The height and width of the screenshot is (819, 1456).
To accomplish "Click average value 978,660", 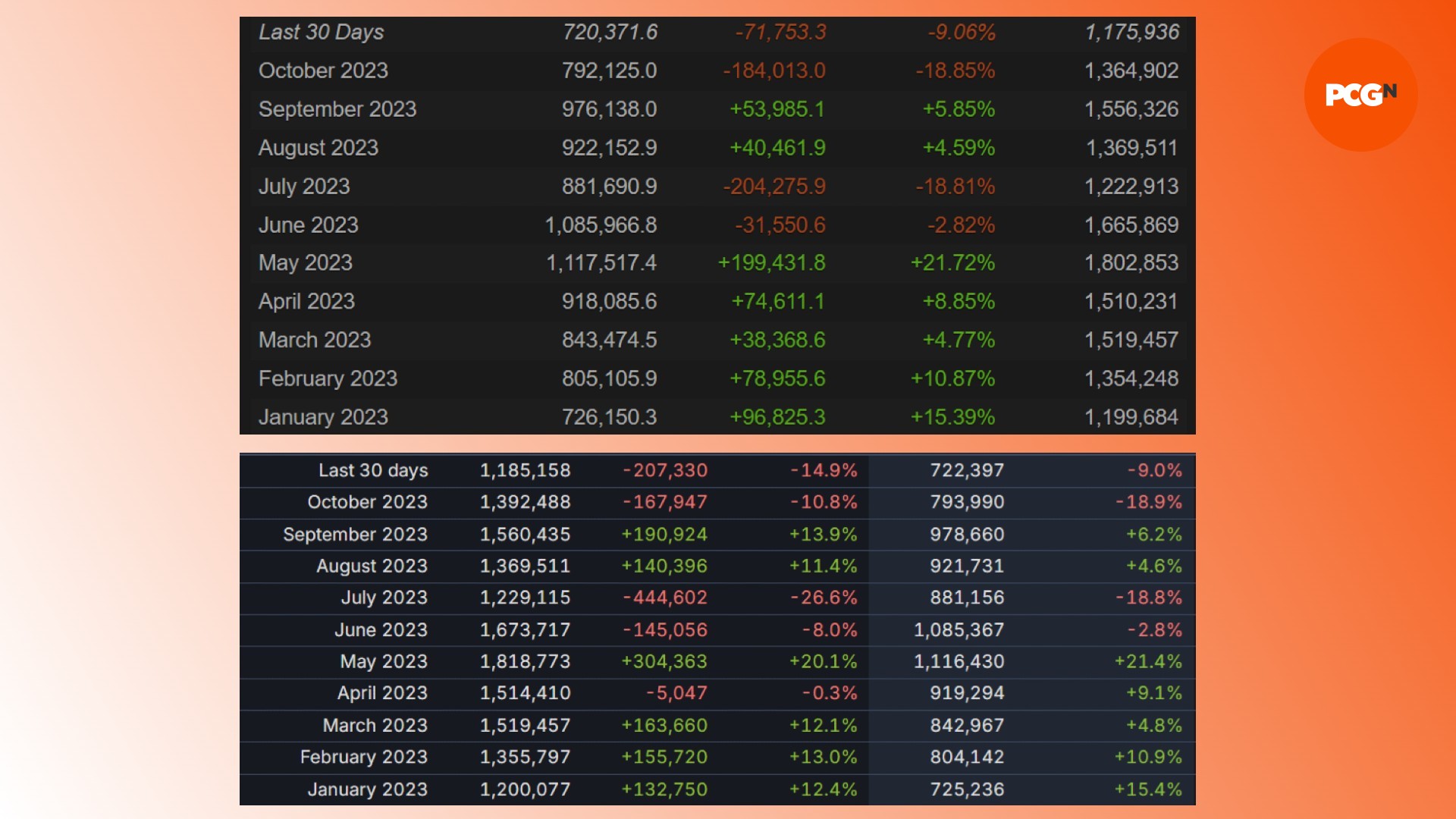I will click(x=968, y=535).
